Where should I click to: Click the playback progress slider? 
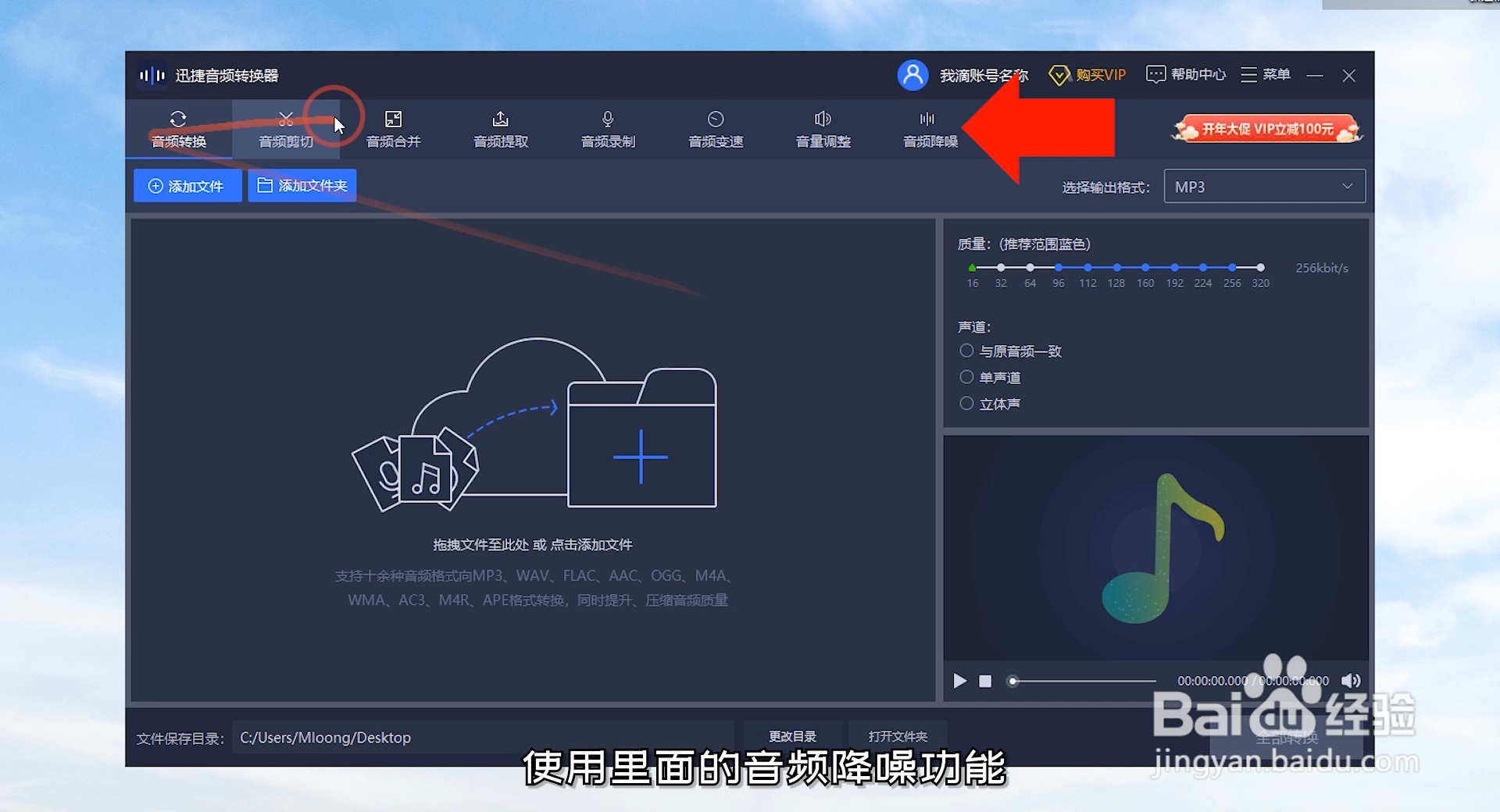point(1082,681)
